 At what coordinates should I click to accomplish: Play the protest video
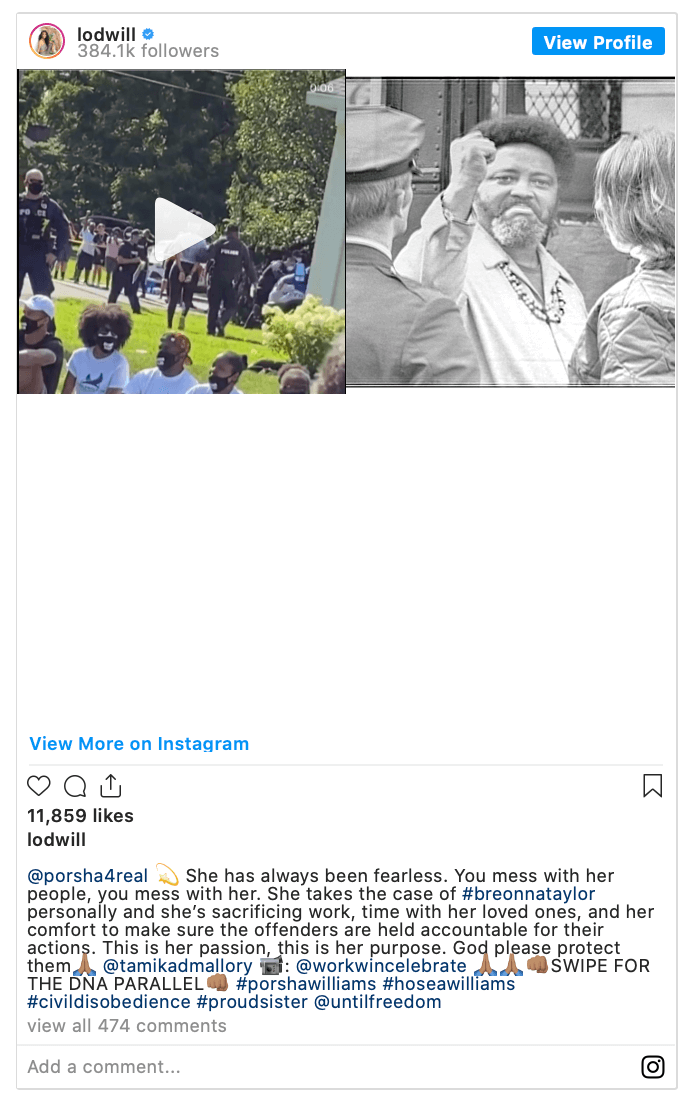pos(185,229)
